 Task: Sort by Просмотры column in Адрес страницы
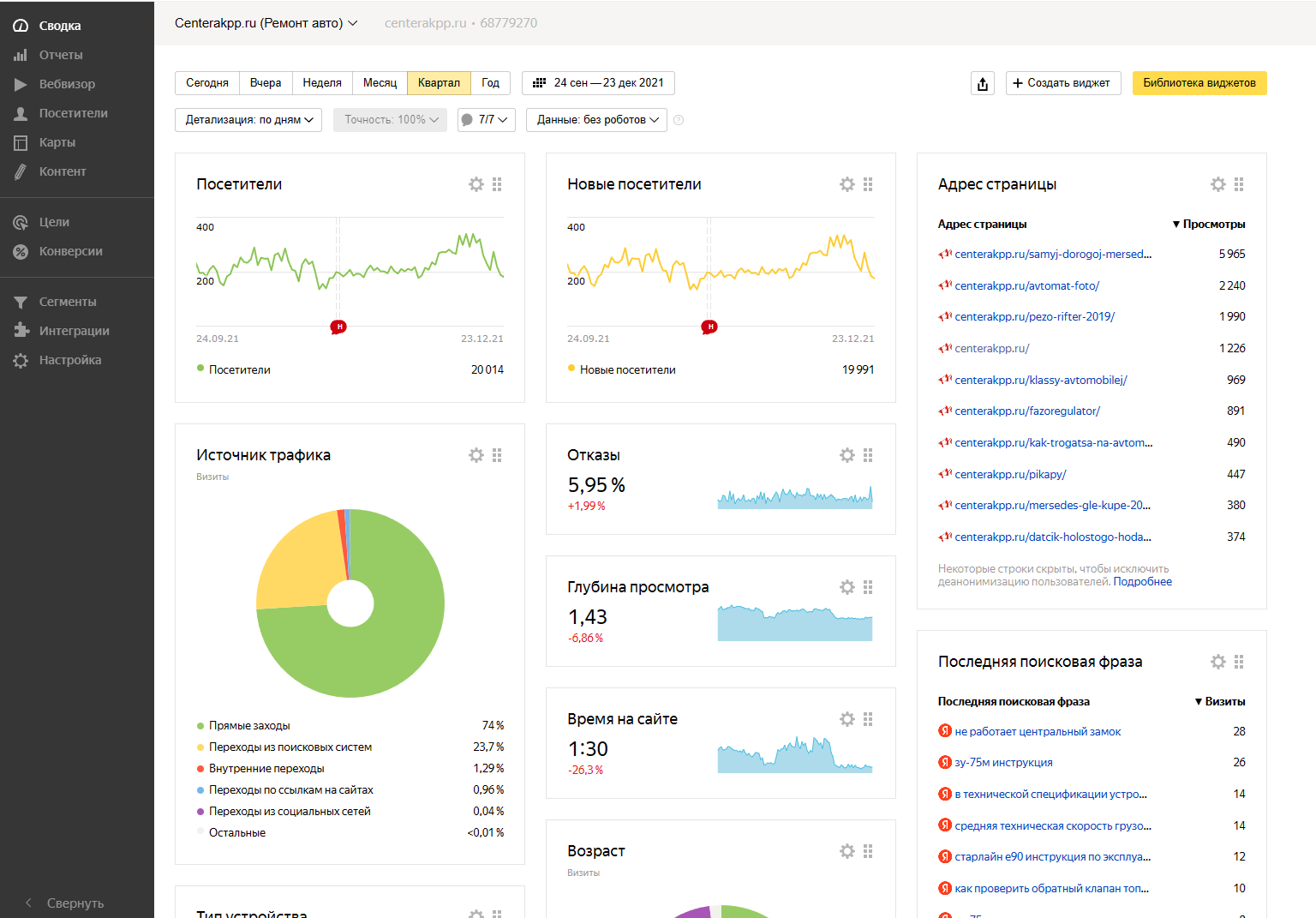pyautogui.click(x=1209, y=225)
